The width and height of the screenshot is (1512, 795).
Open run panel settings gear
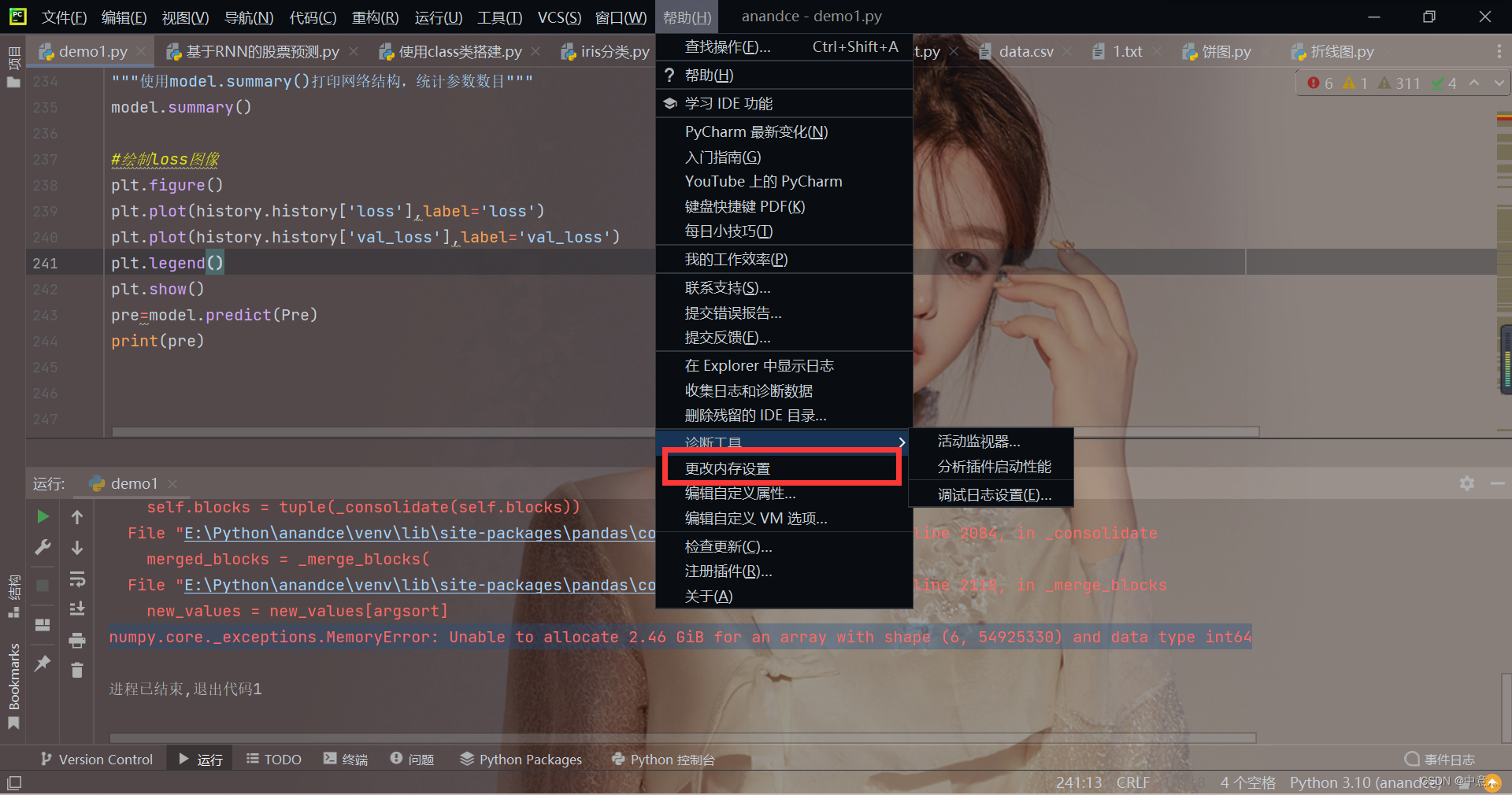click(x=1466, y=484)
